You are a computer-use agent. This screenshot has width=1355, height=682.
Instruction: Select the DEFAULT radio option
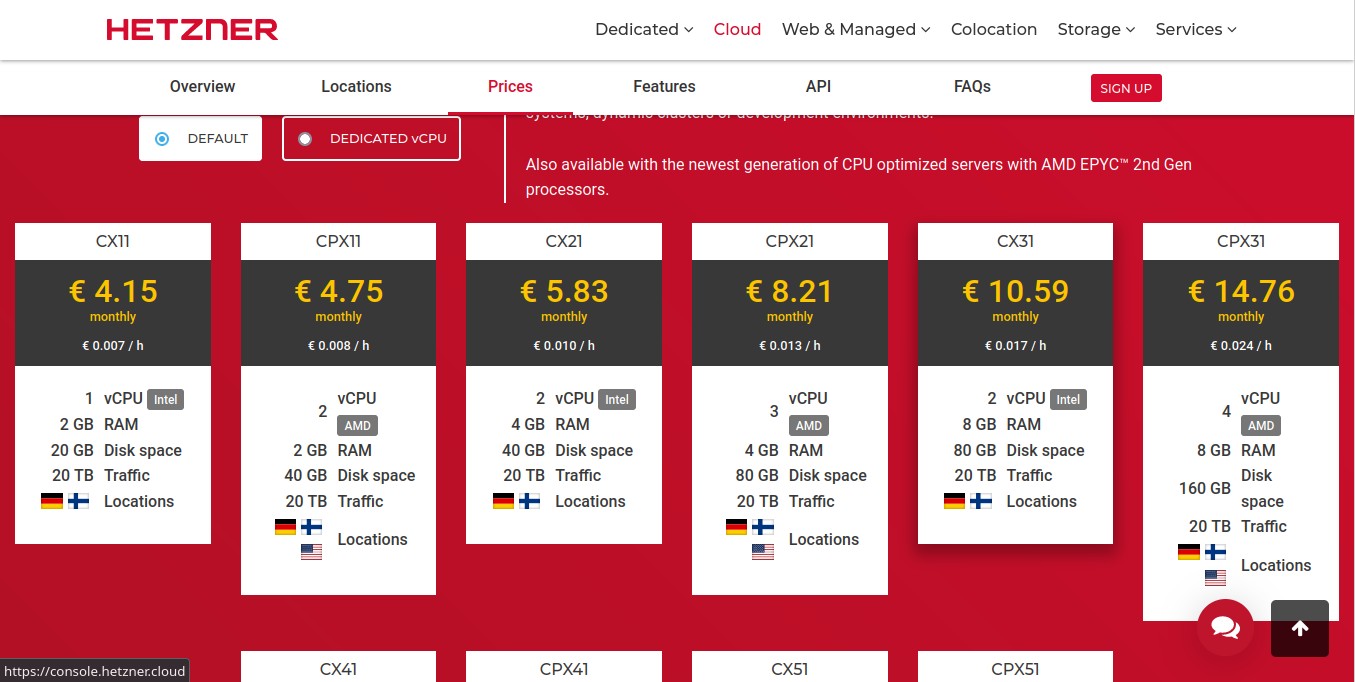pos(200,139)
